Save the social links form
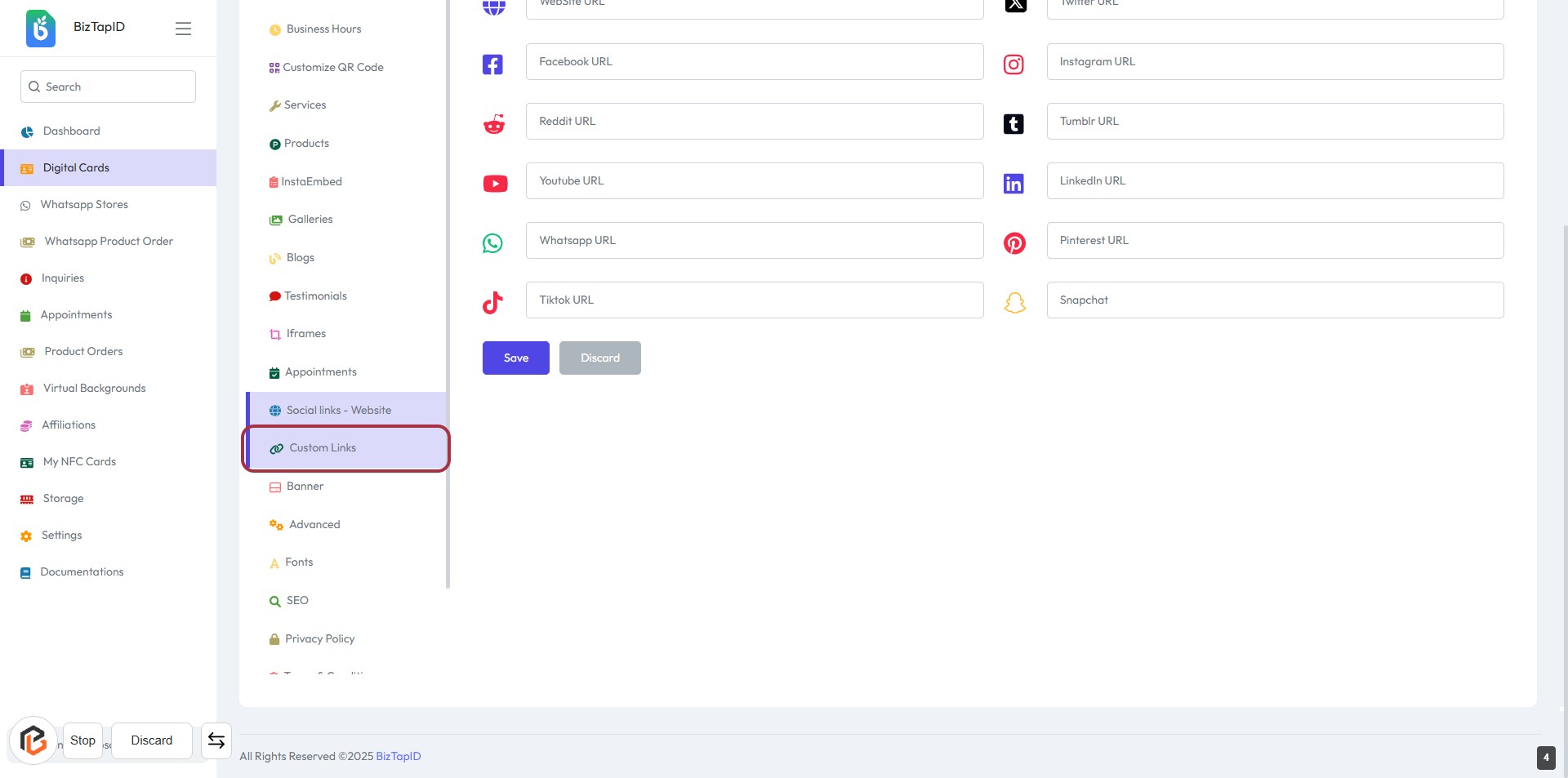 [515, 358]
